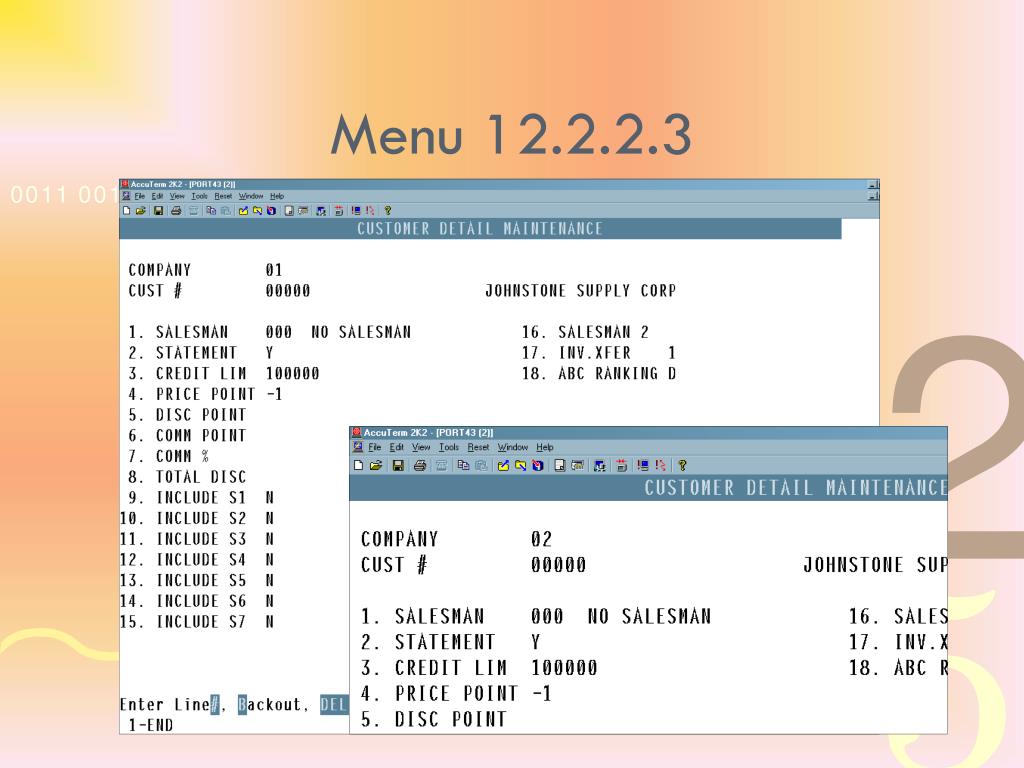Open Help menu in front Company 02 window
The image size is (1024, 768).
coord(545,447)
